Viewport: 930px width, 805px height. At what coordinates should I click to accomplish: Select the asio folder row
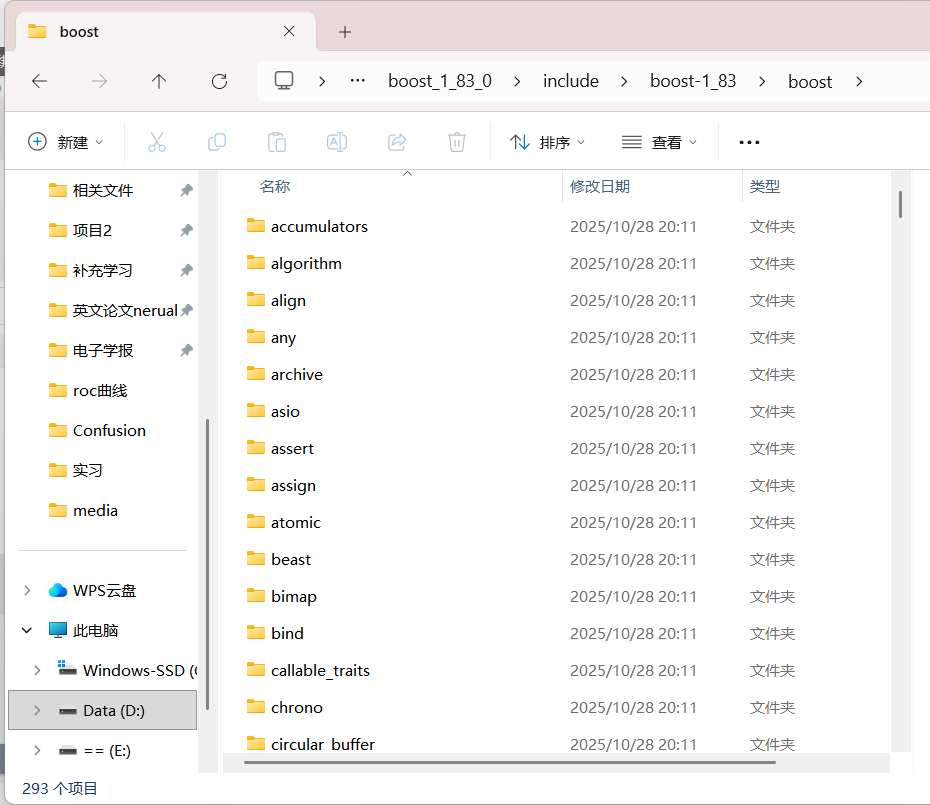[556, 411]
